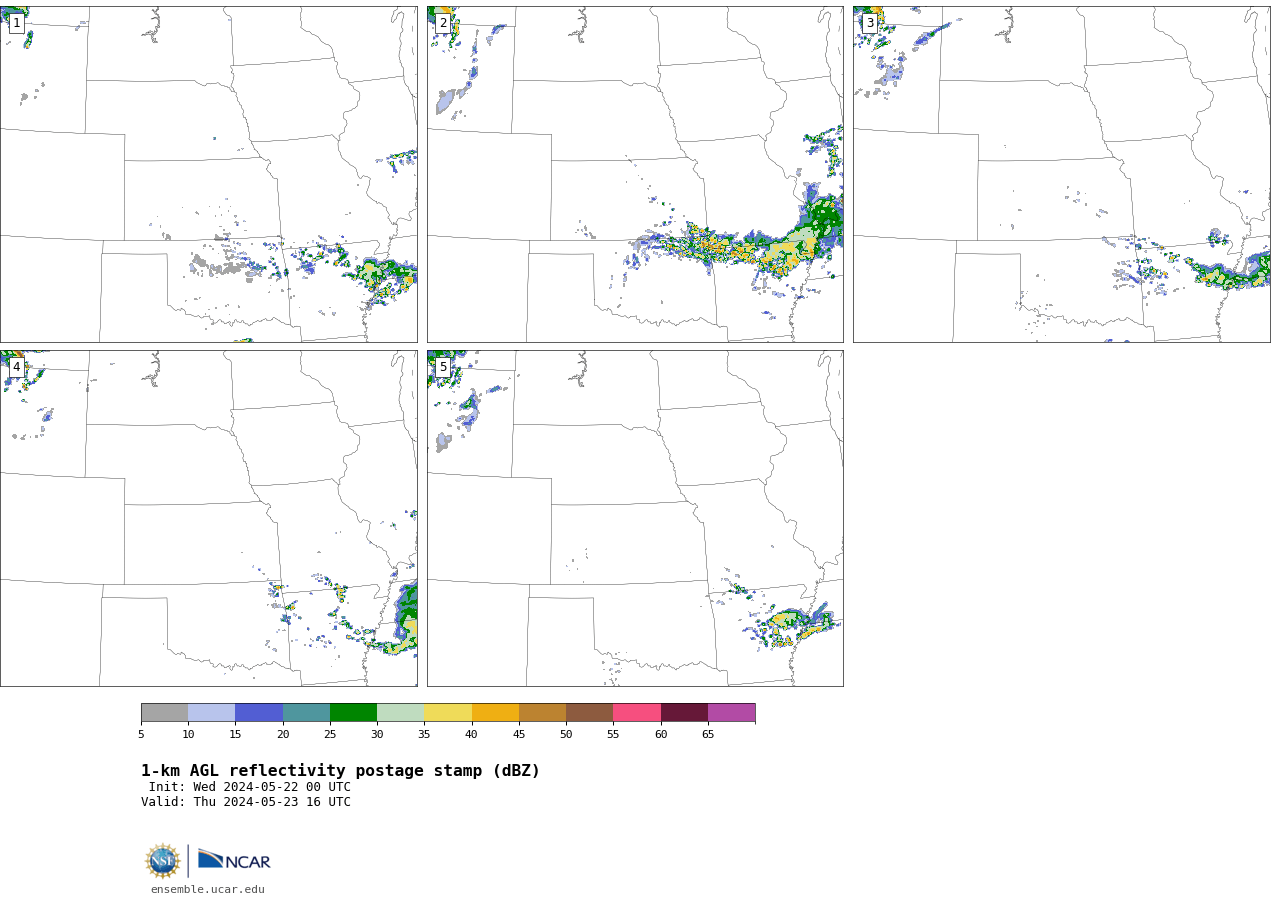This screenshot has height=901, width=1280.
Task: Select the purple 65+ dBZ swatch
Action: click(732, 713)
